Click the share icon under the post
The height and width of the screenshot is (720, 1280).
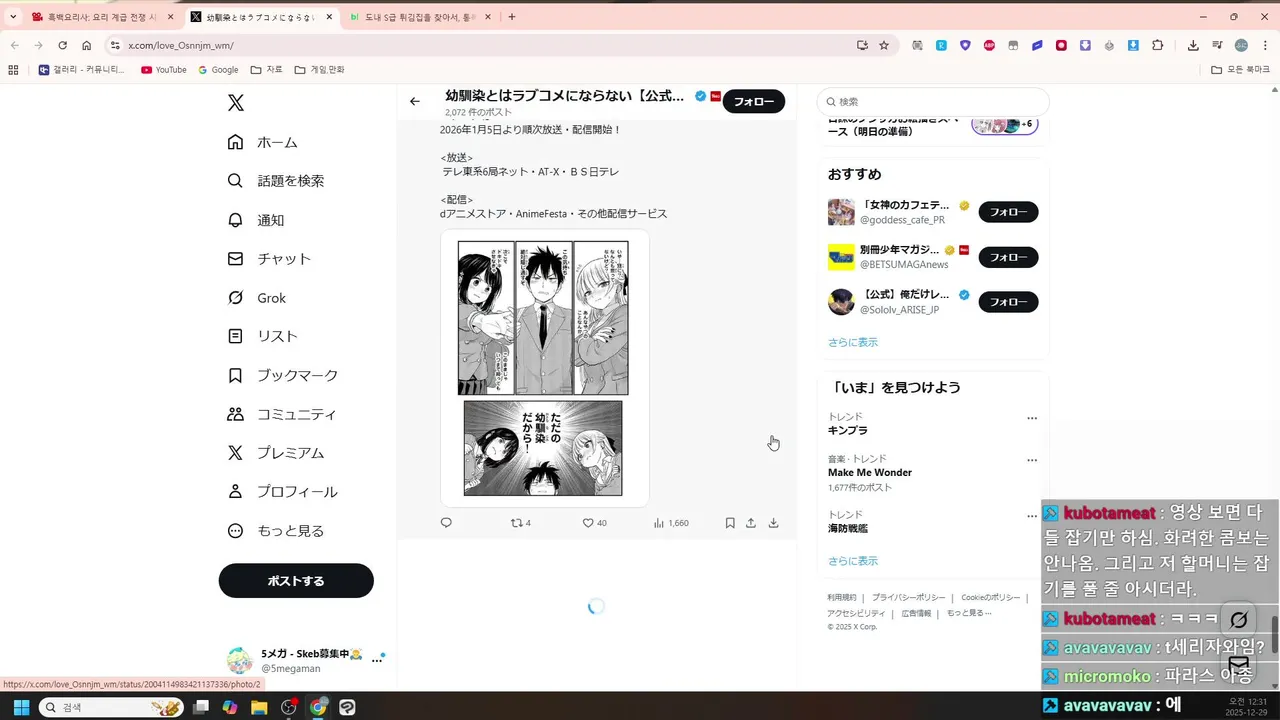(751, 523)
